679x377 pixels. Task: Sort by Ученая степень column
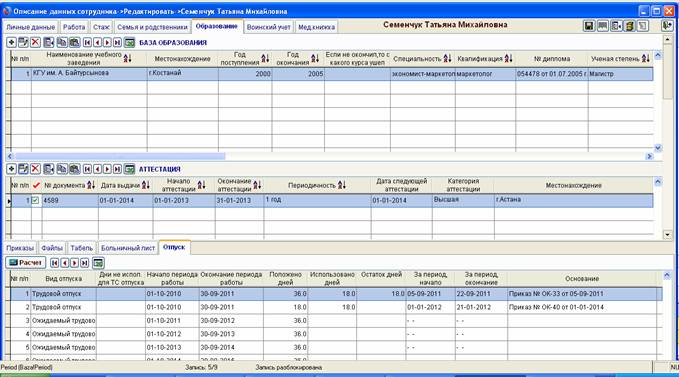(645, 58)
